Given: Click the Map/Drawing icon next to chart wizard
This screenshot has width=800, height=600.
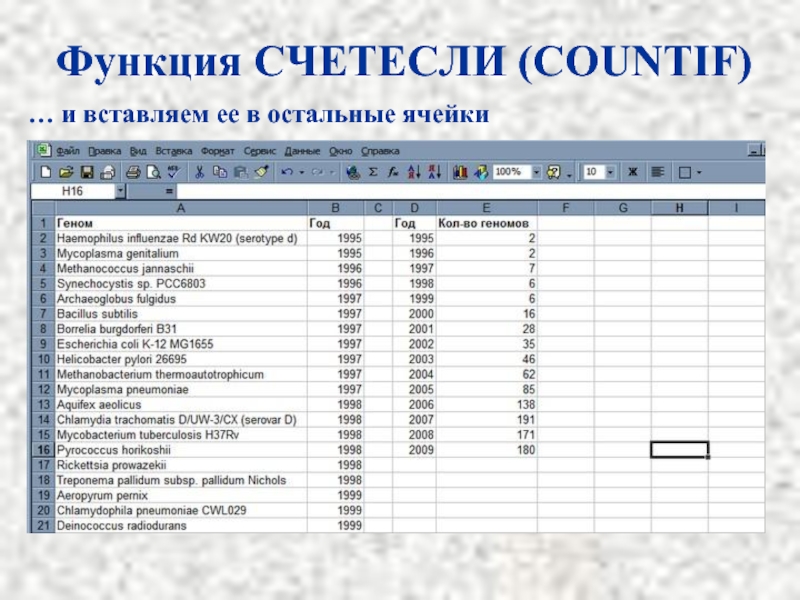Looking at the screenshot, I should (x=481, y=172).
